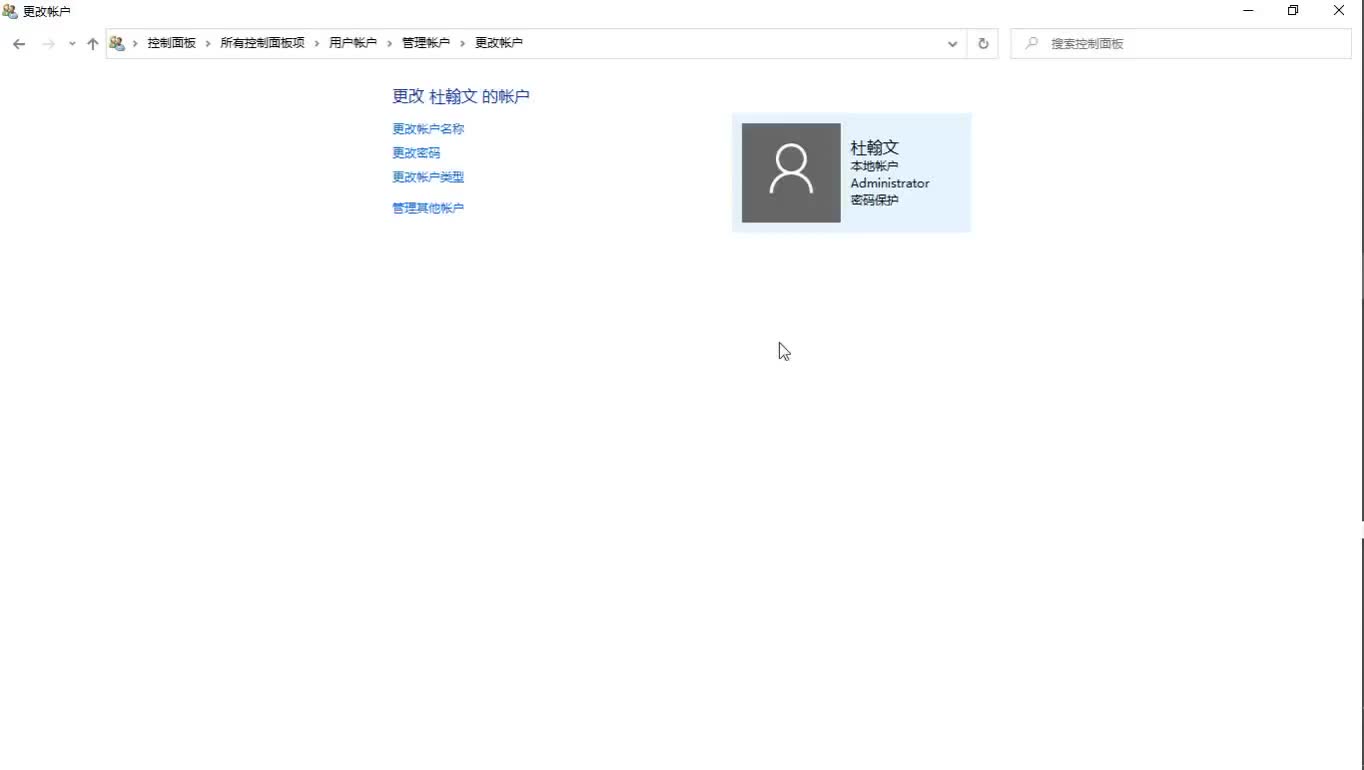Open the recent pages dropdown beside forward arrow
This screenshot has height=770, width=1364.
point(70,43)
